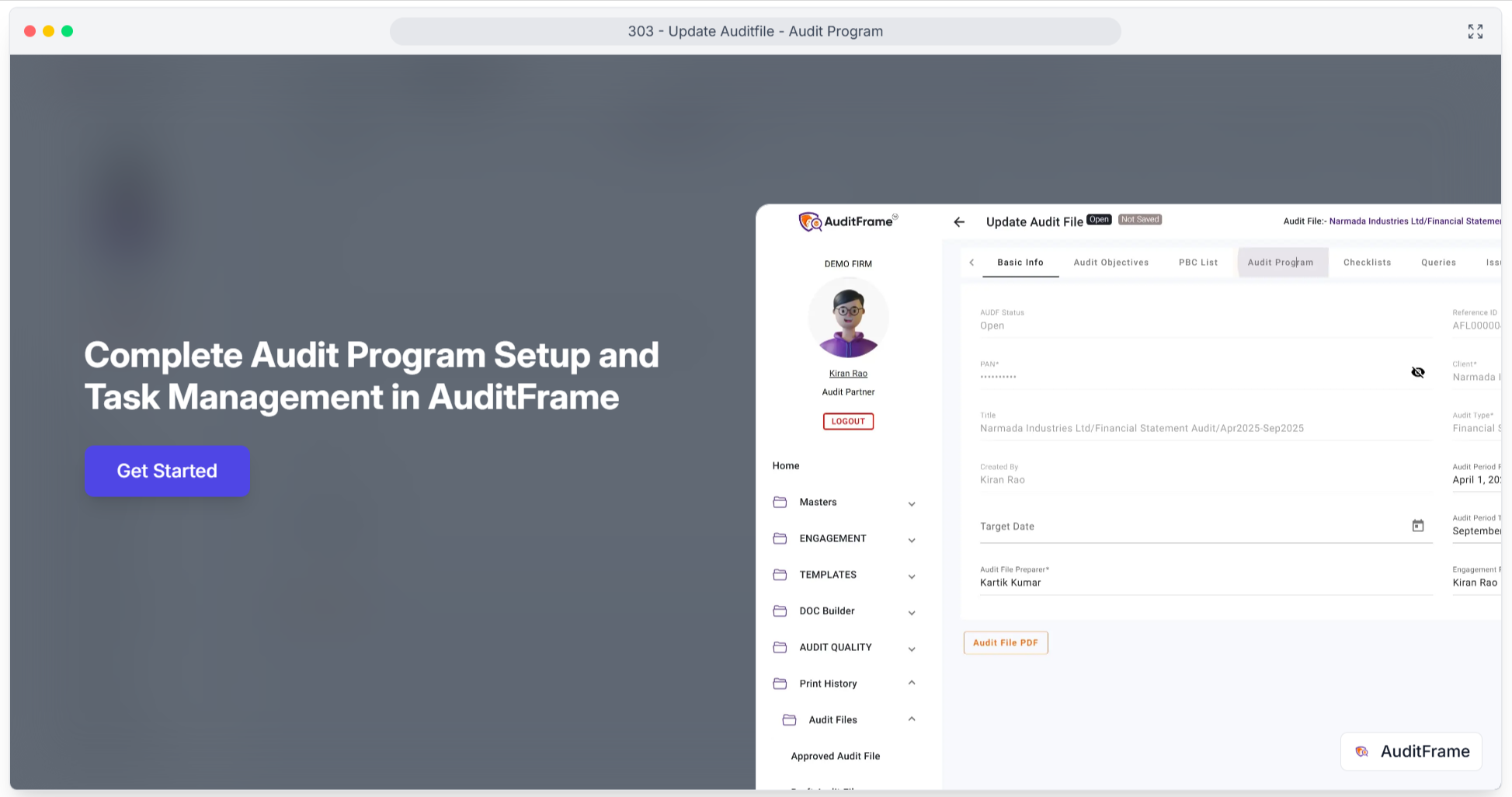Click the AuditFrame chat widget icon

click(1361, 751)
